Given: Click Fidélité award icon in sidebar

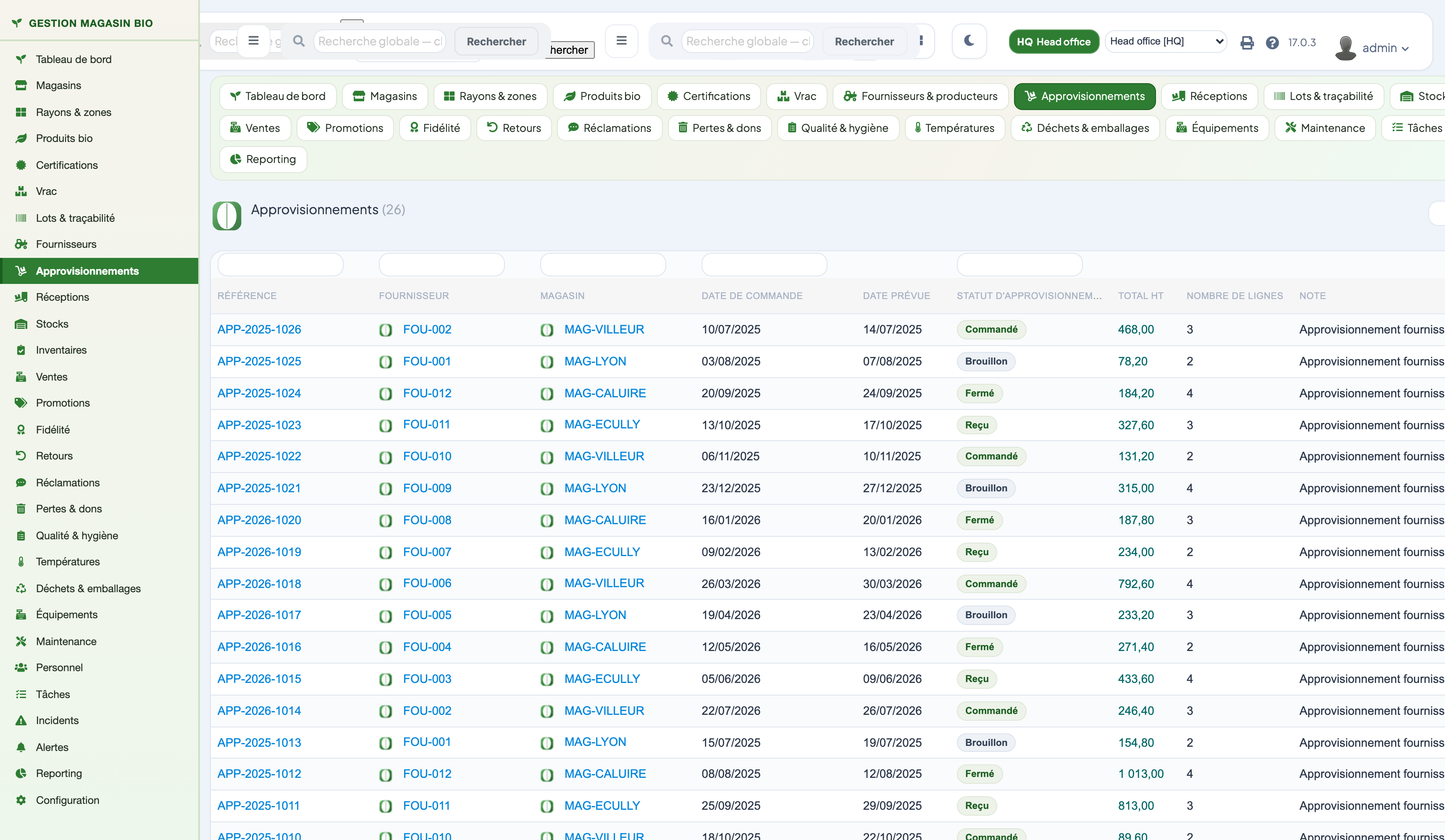Looking at the screenshot, I should coord(21,430).
